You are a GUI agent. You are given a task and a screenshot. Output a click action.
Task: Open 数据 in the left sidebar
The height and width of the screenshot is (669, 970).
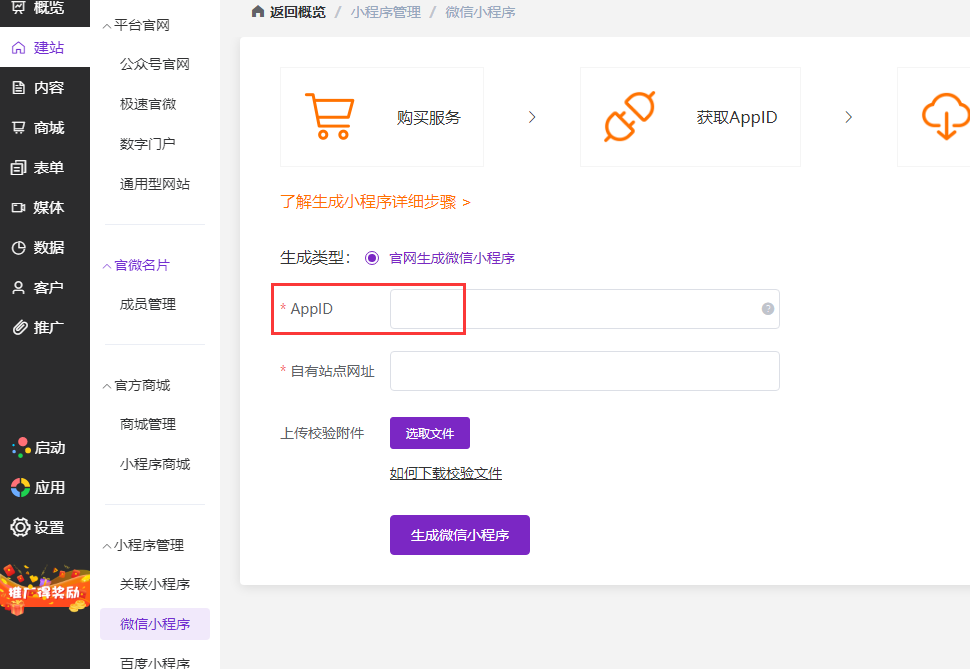45,247
